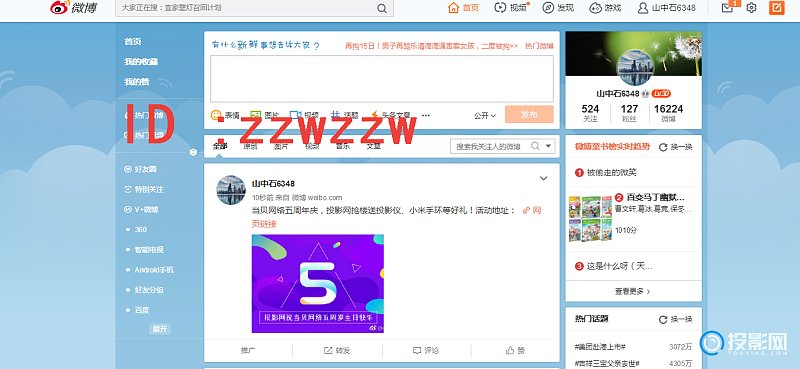Like the post with the 赞 thumbs-up
800x369 pixels.
pyautogui.click(x=515, y=351)
